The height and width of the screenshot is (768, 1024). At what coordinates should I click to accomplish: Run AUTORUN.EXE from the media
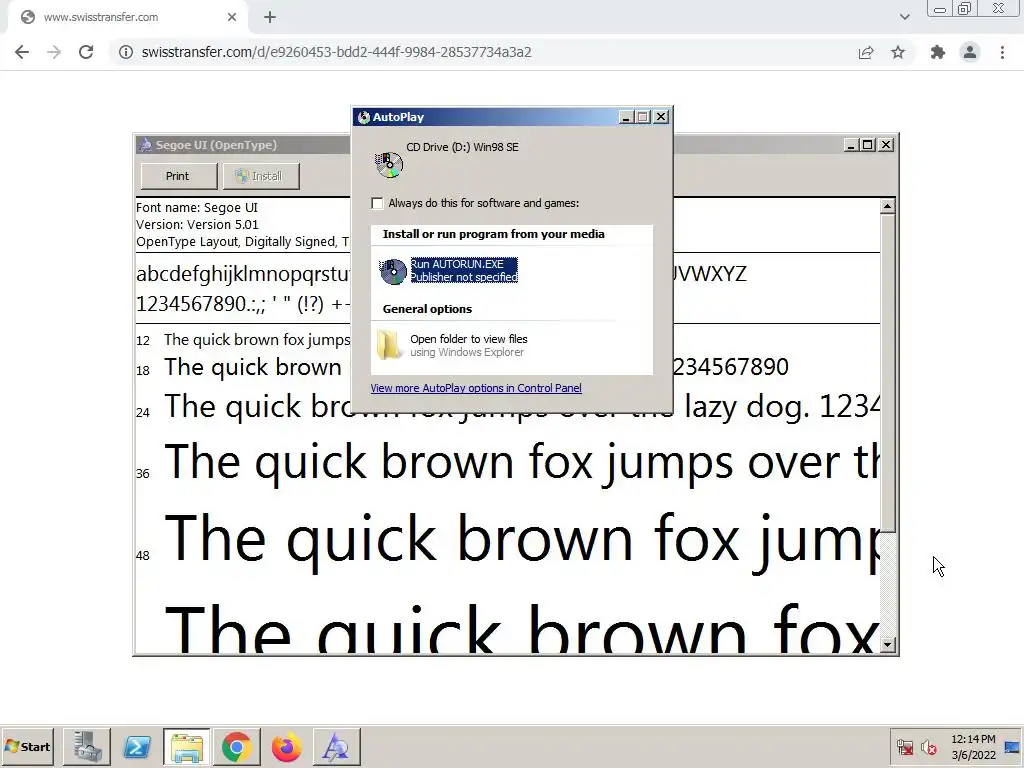click(464, 270)
